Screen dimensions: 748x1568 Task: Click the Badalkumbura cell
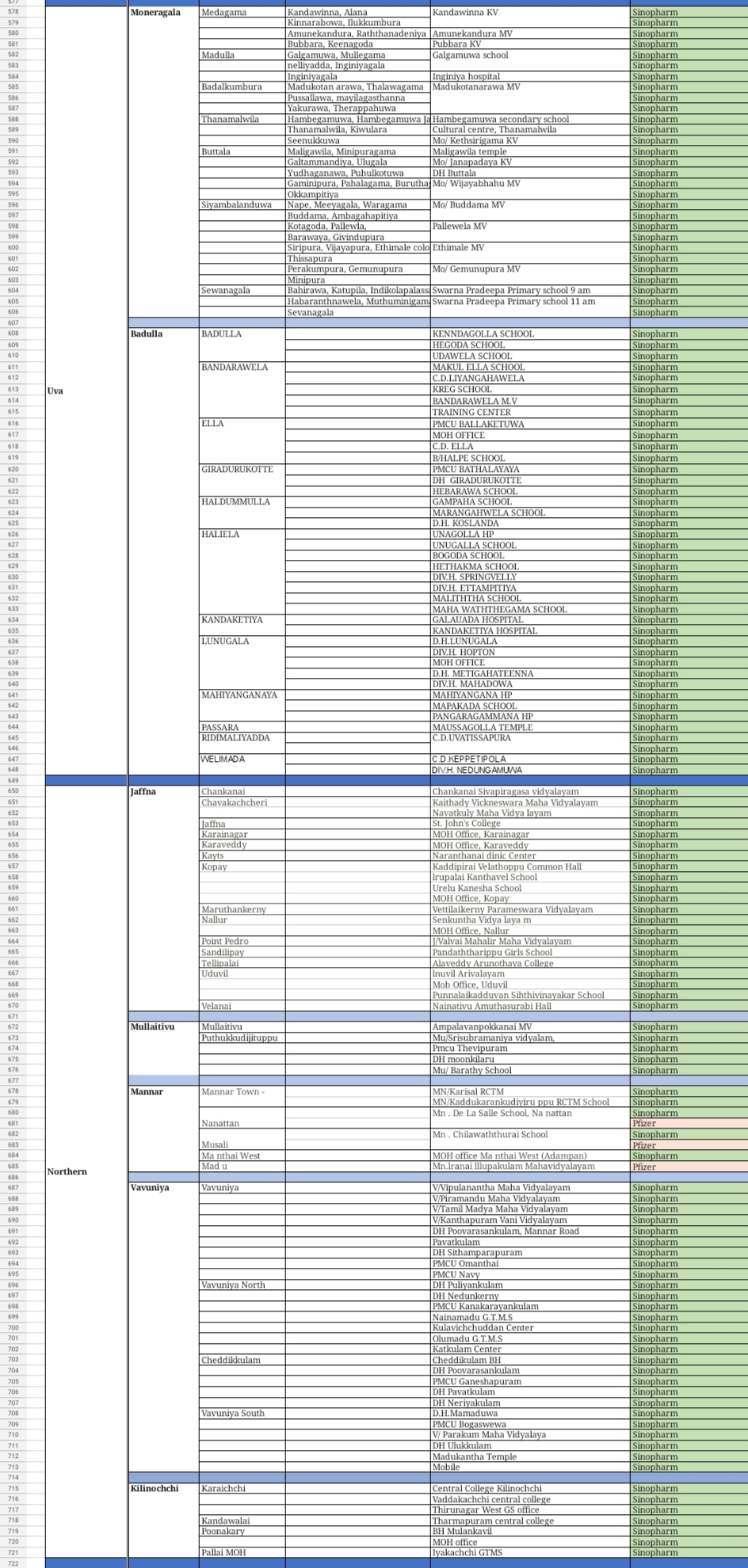[x=242, y=87]
